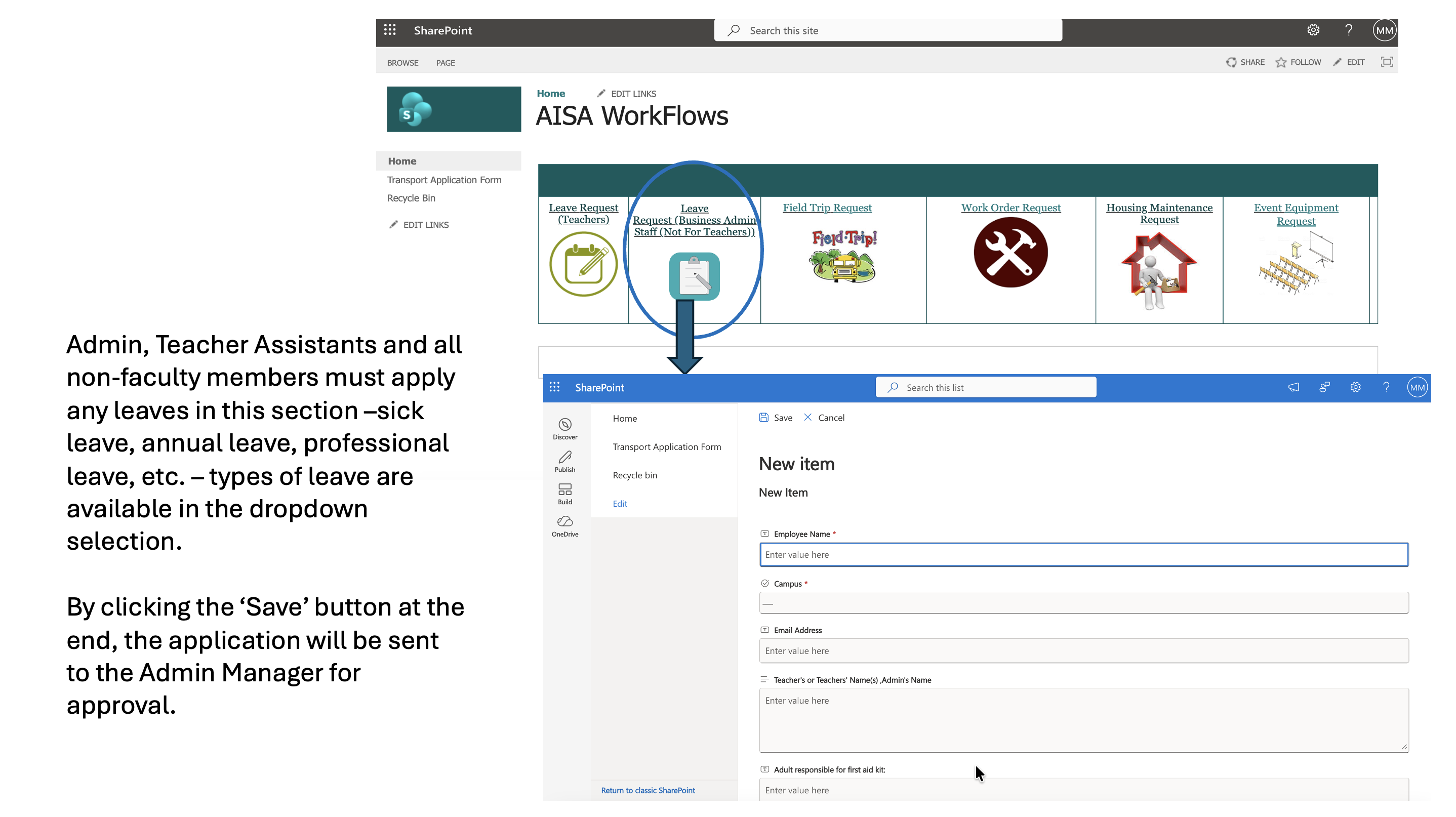Open help icon in blue header
Viewport: 1456px width, 817px height.
(1386, 387)
